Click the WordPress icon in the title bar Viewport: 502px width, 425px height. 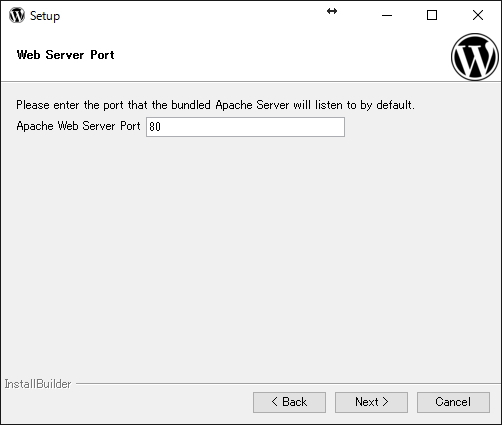17,15
